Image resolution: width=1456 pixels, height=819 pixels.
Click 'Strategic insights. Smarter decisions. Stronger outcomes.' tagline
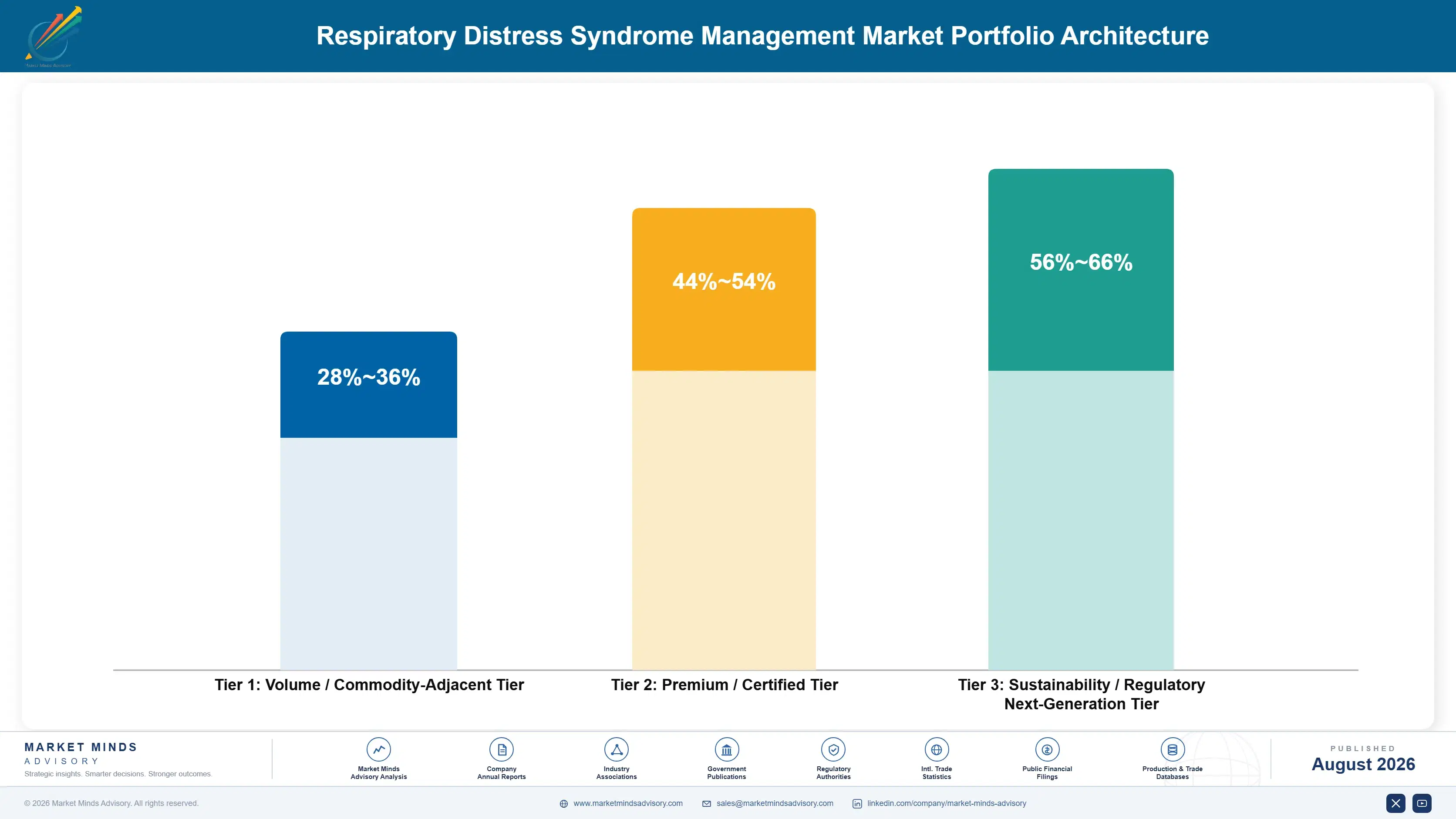click(x=118, y=774)
